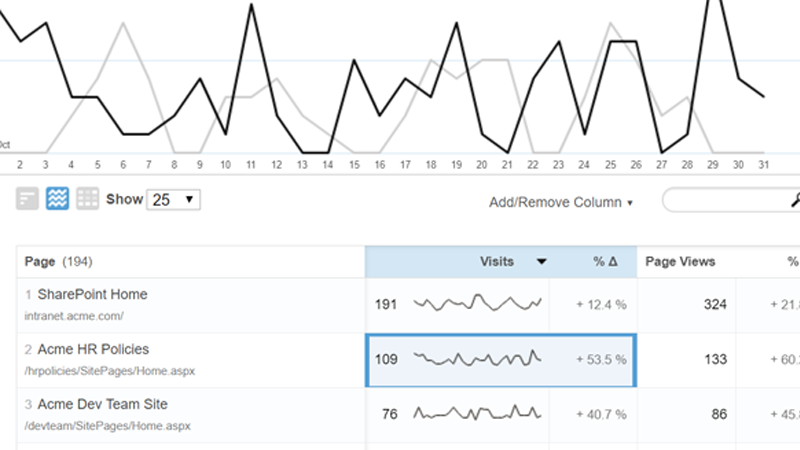Click day 25 on chart axis
The height and width of the screenshot is (450, 800).
point(610,165)
